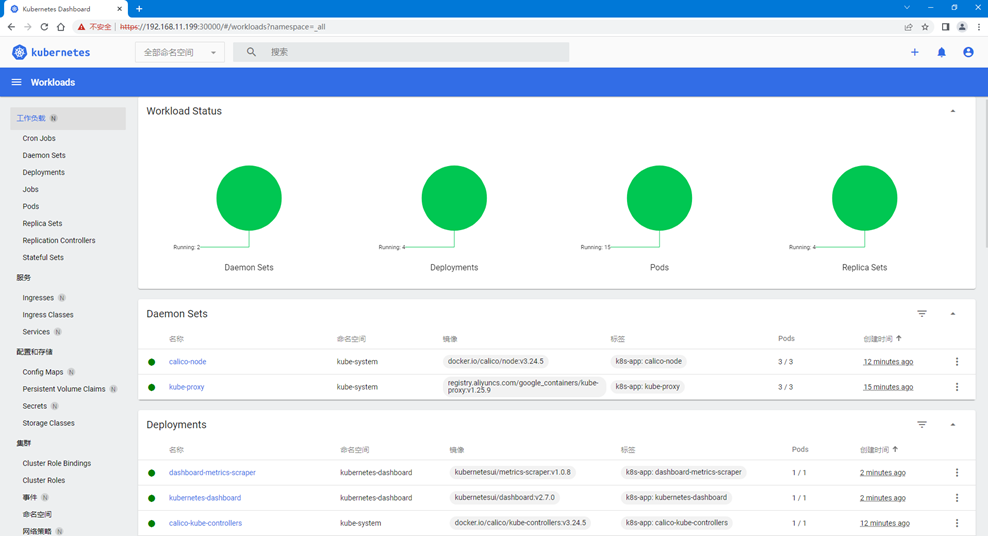Open Persistent Volume Claims in the sidebar
The image size is (988, 536).
tap(64, 389)
